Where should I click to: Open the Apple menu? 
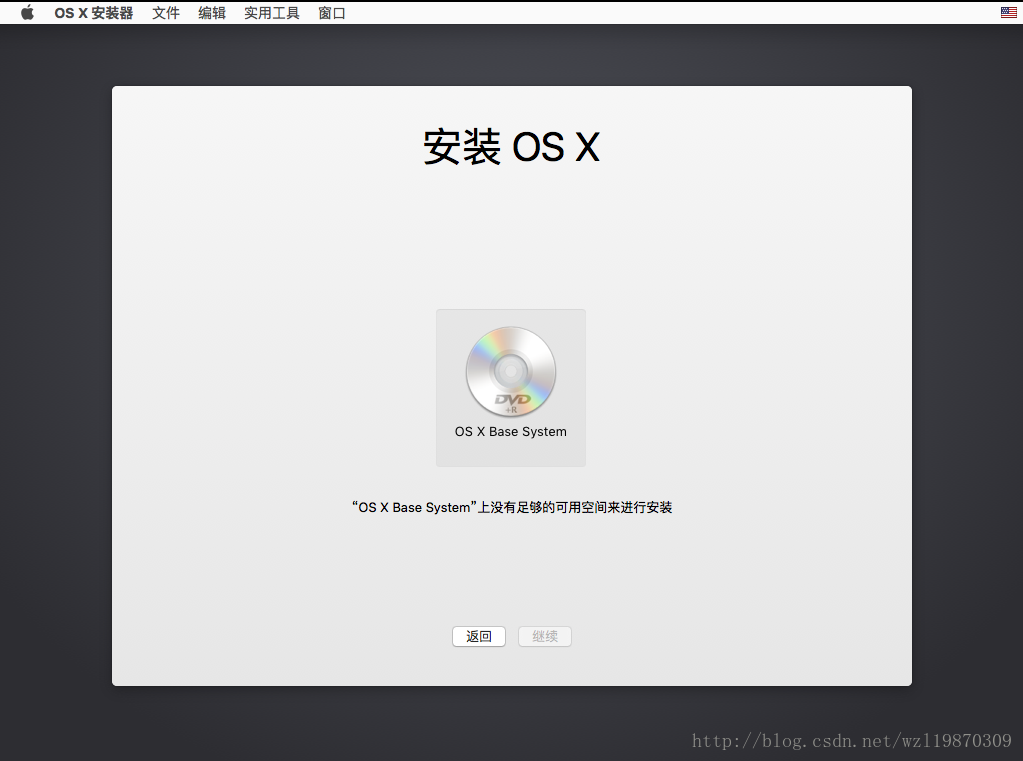27,12
